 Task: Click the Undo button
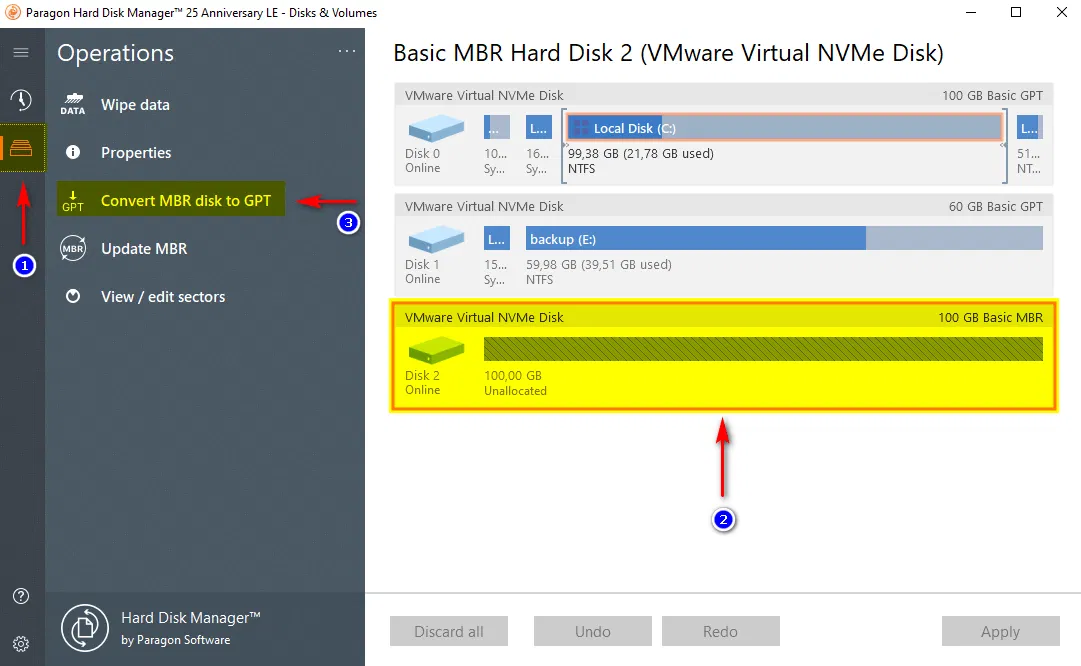click(x=593, y=631)
